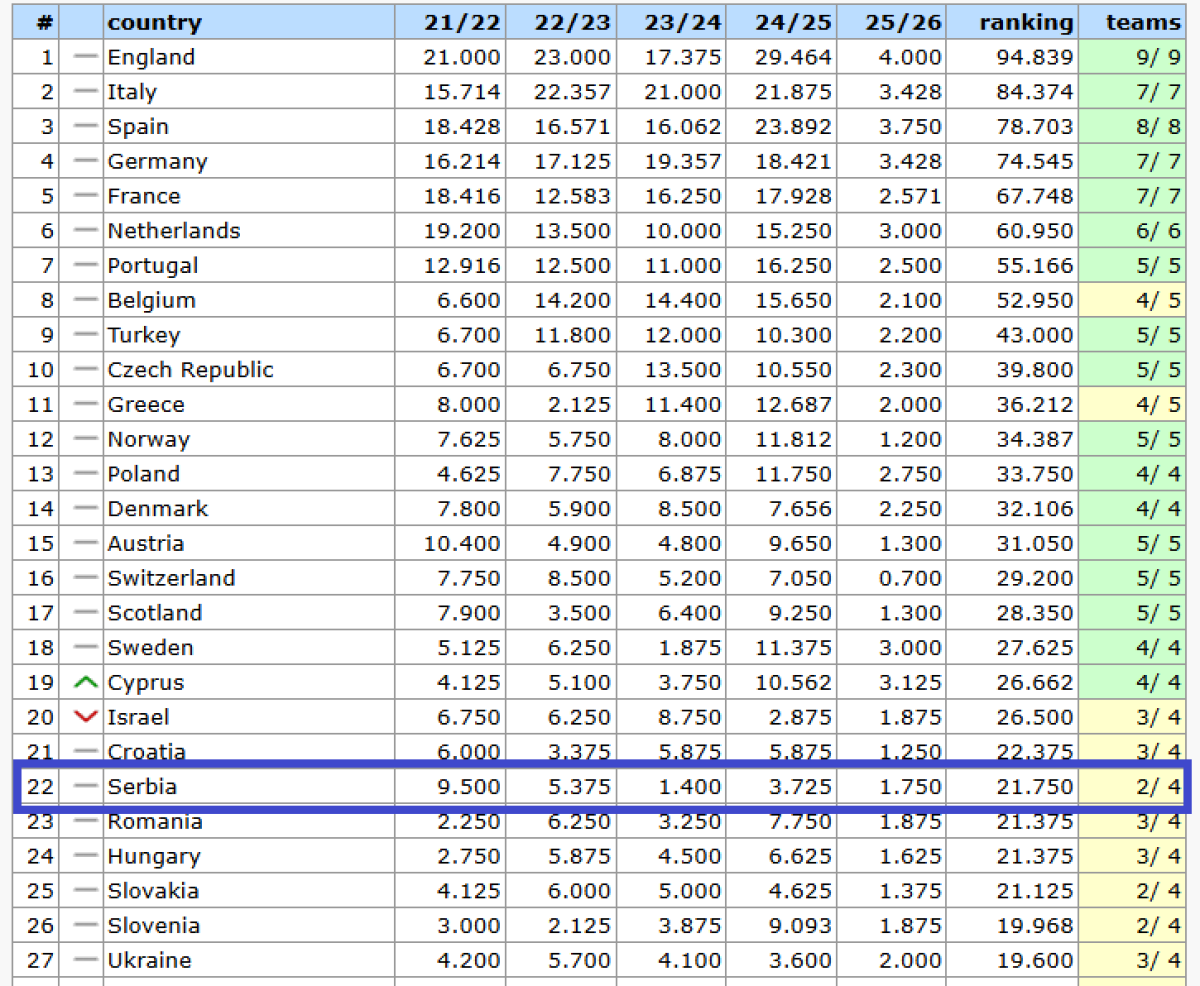1200x986 pixels.
Task: Open the Netherlands country link
Action: [174, 231]
